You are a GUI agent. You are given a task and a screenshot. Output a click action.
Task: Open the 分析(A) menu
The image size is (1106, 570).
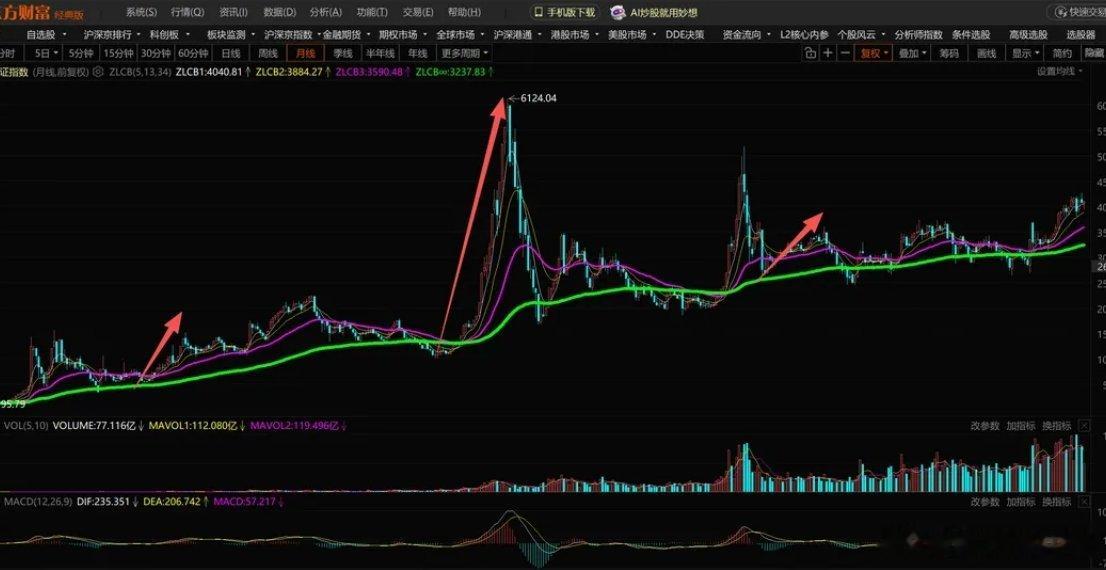(326, 12)
